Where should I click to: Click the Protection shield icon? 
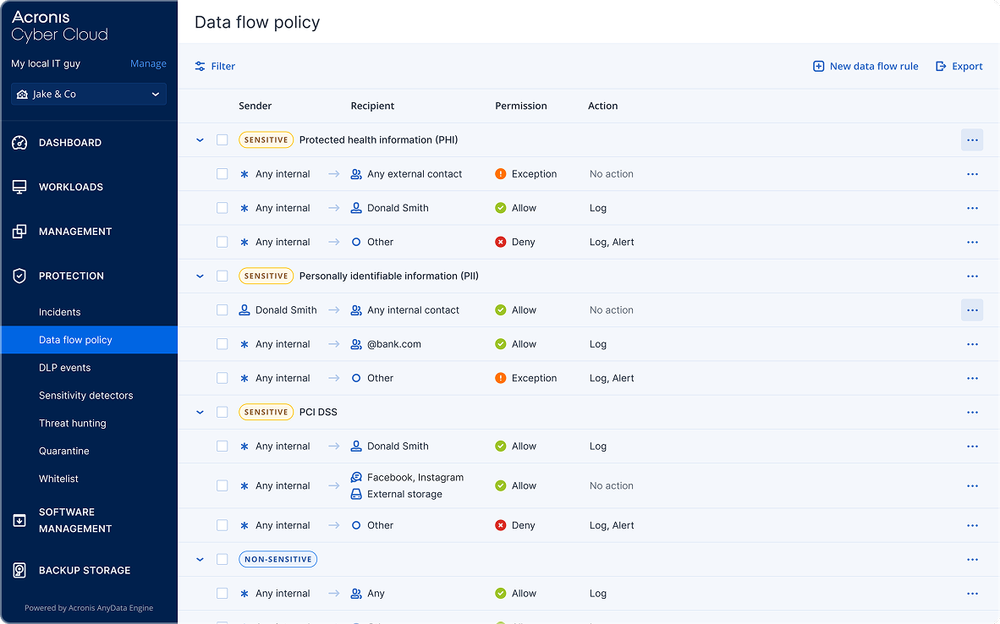(19, 276)
